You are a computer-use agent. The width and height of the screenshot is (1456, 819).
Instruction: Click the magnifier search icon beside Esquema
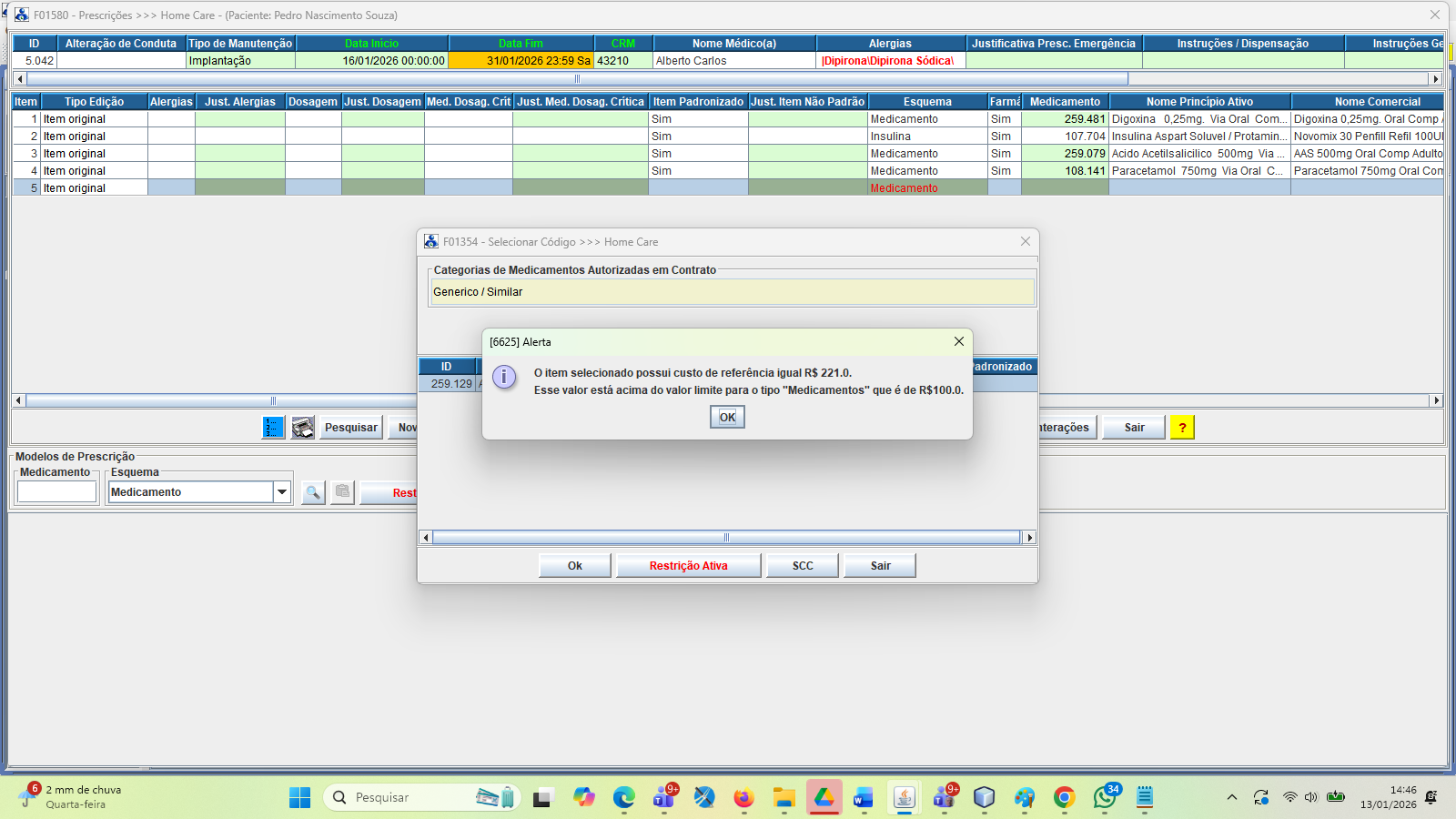313,492
